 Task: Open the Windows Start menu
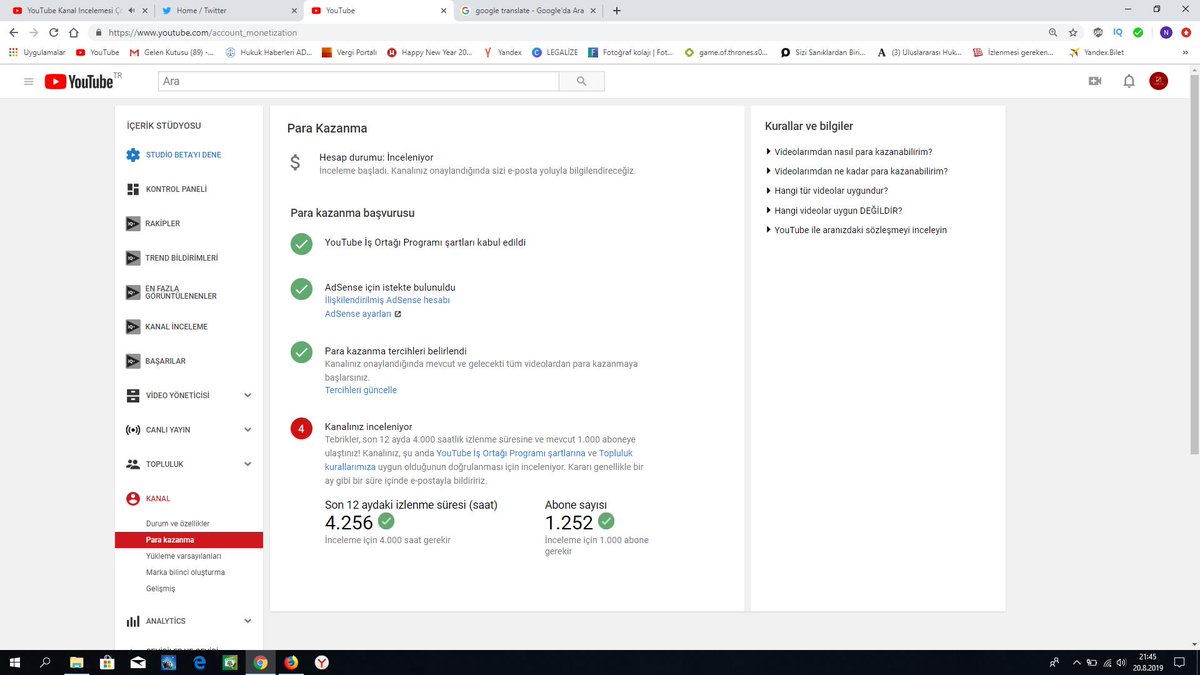pos(15,662)
